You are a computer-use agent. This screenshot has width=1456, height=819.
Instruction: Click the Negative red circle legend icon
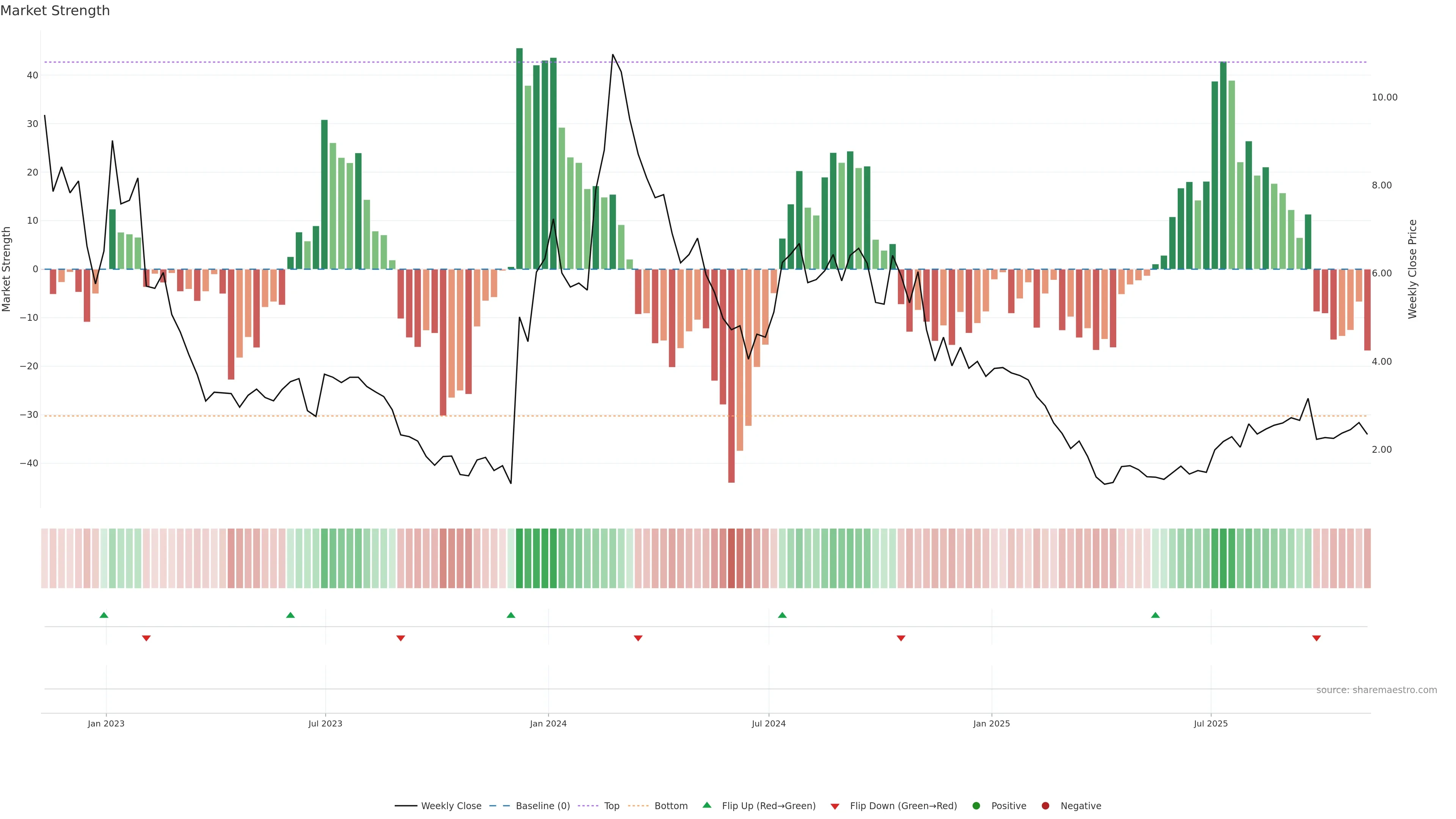pyautogui.click(x=1045, y=806)
